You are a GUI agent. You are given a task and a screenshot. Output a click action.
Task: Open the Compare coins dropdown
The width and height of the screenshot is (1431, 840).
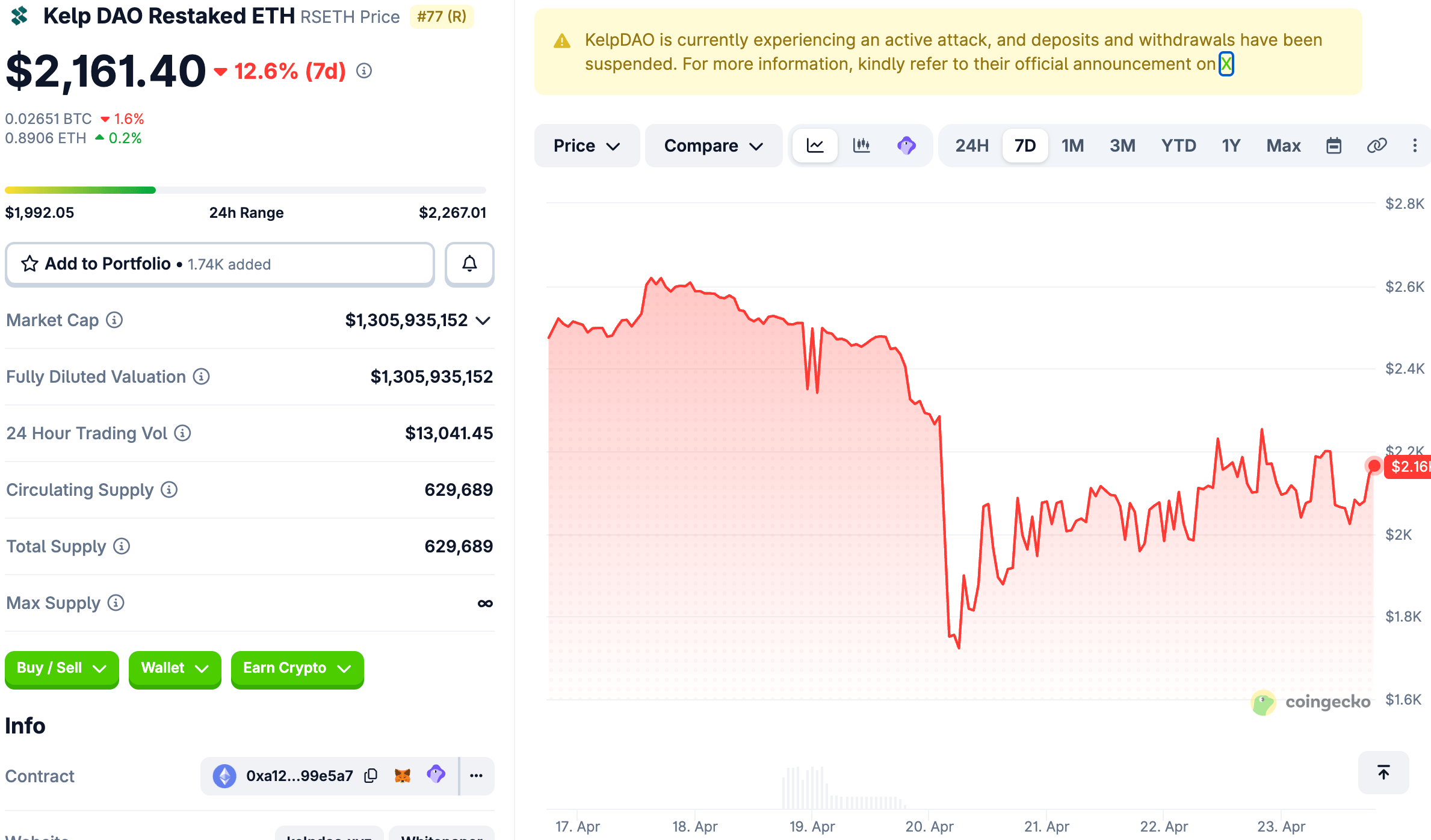[714, 145]
